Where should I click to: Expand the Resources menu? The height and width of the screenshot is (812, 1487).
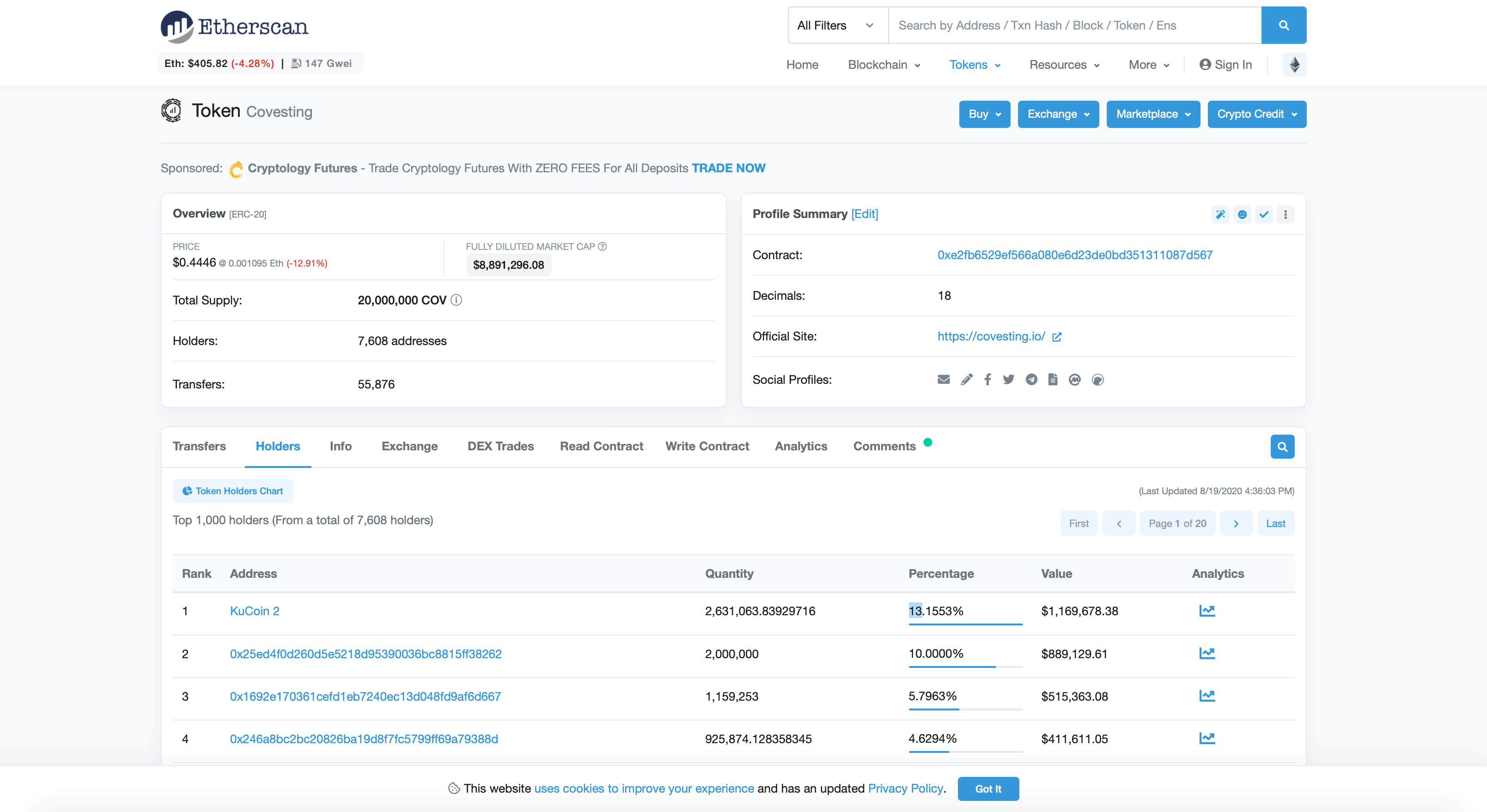click(1065, 65)
